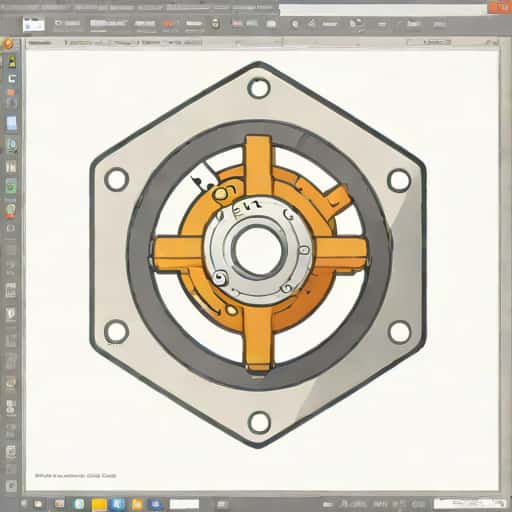Click the red-orange icon in top toolbar
512x512 pixels.
[x=168, y=24]
